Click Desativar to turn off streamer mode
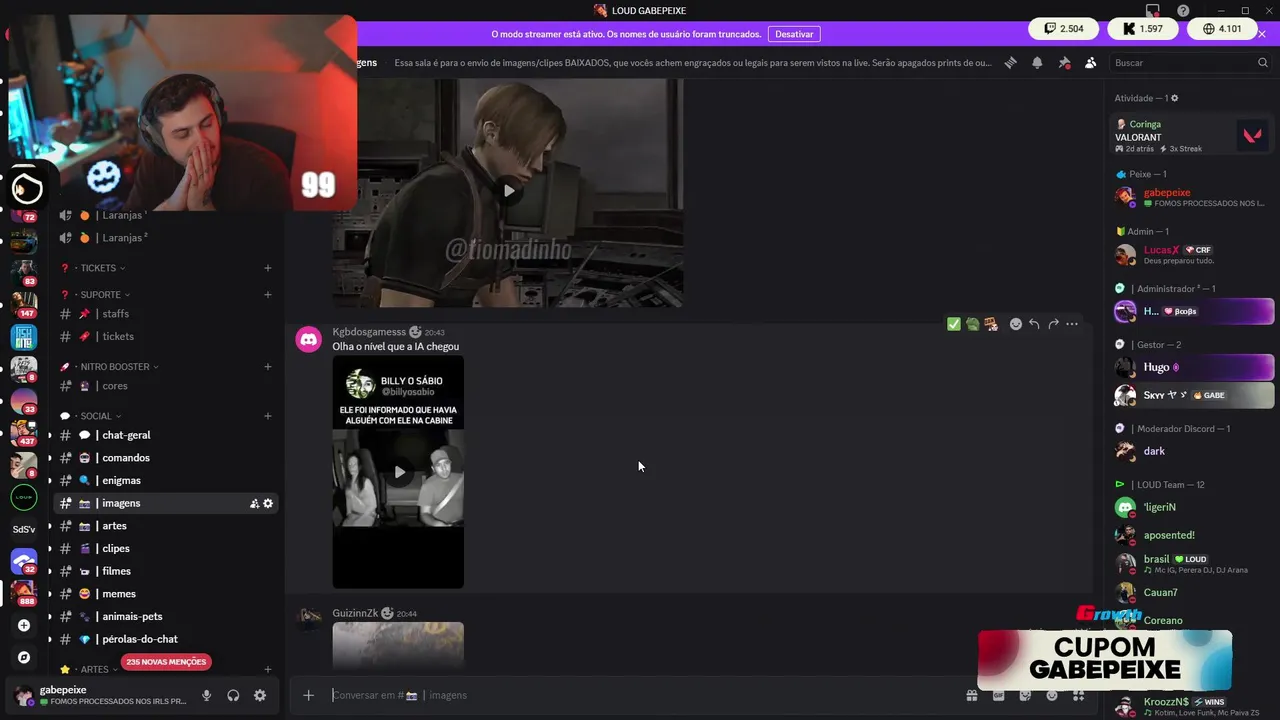1280x720 pixels. pos(794,34)
